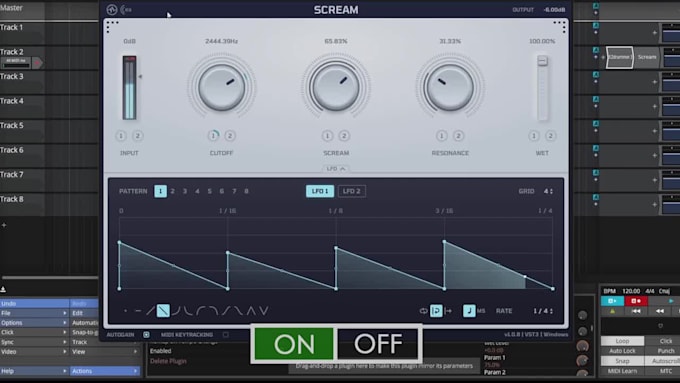Image resolution: width=680 pixels, height=383 pixels.
Task: Click the teal play transport arrow
Action: pos(671,301)
